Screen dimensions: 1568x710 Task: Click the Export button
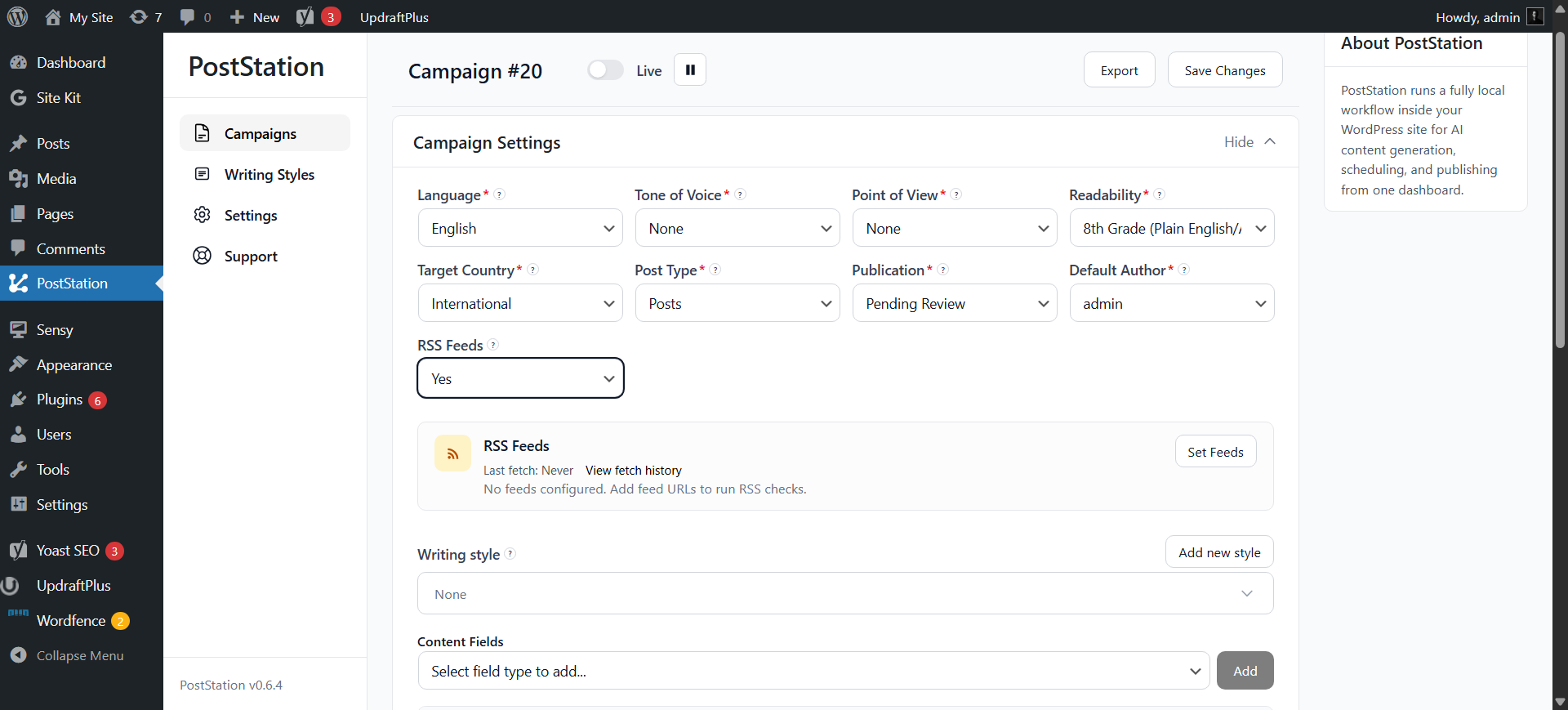[x=1119, y=70]
